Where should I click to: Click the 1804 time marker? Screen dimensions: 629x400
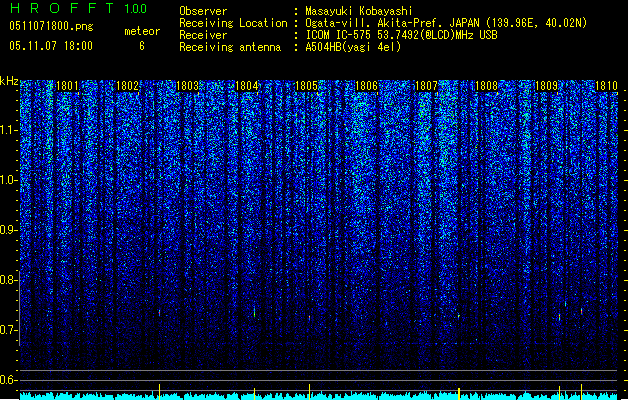(247, 86)
